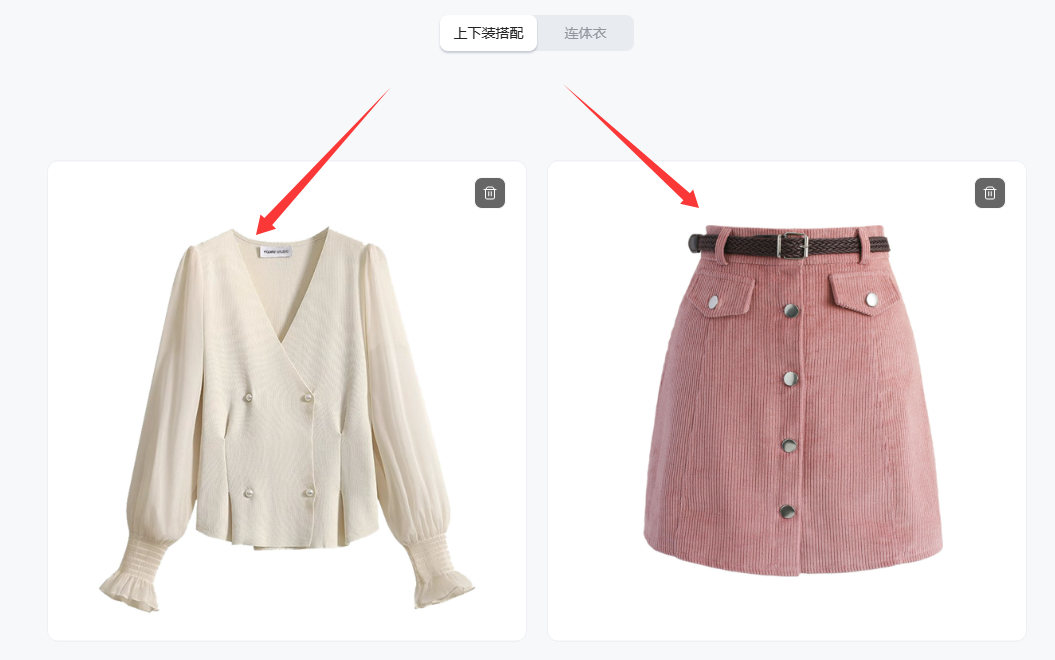The height and width of the screenshot is (660, 1055).
Task: Click the left pocket flap on skirt
Action: [x=727, y=295]
